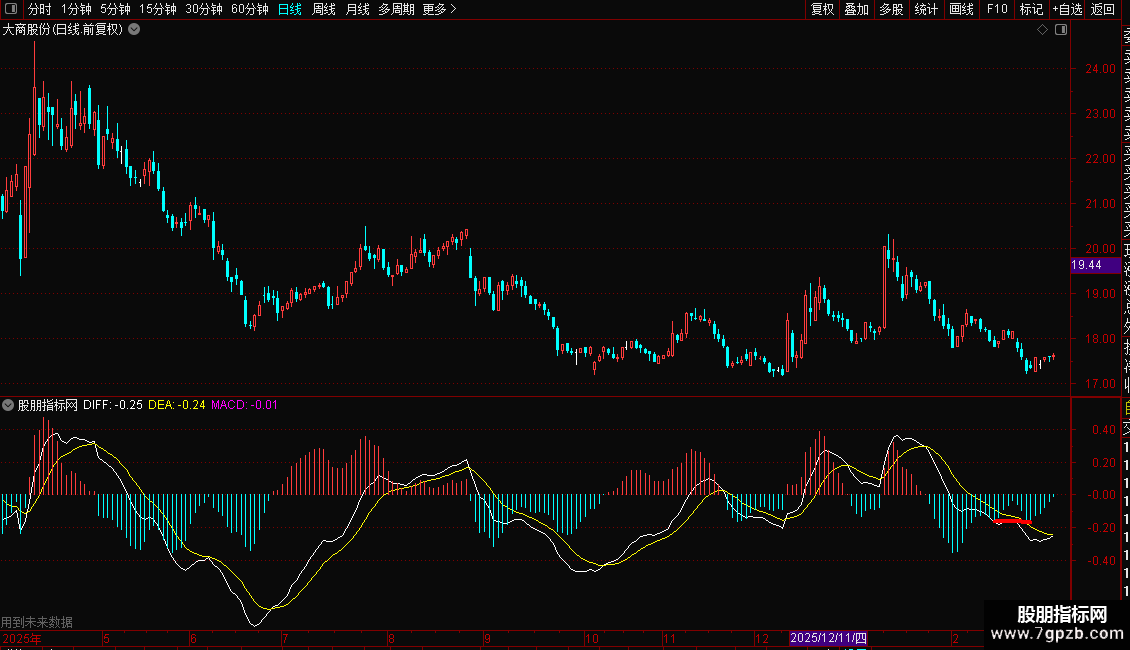Open the 统计 statistics button
Screen dimensions: 1130x650
click(x=926, y=9)
